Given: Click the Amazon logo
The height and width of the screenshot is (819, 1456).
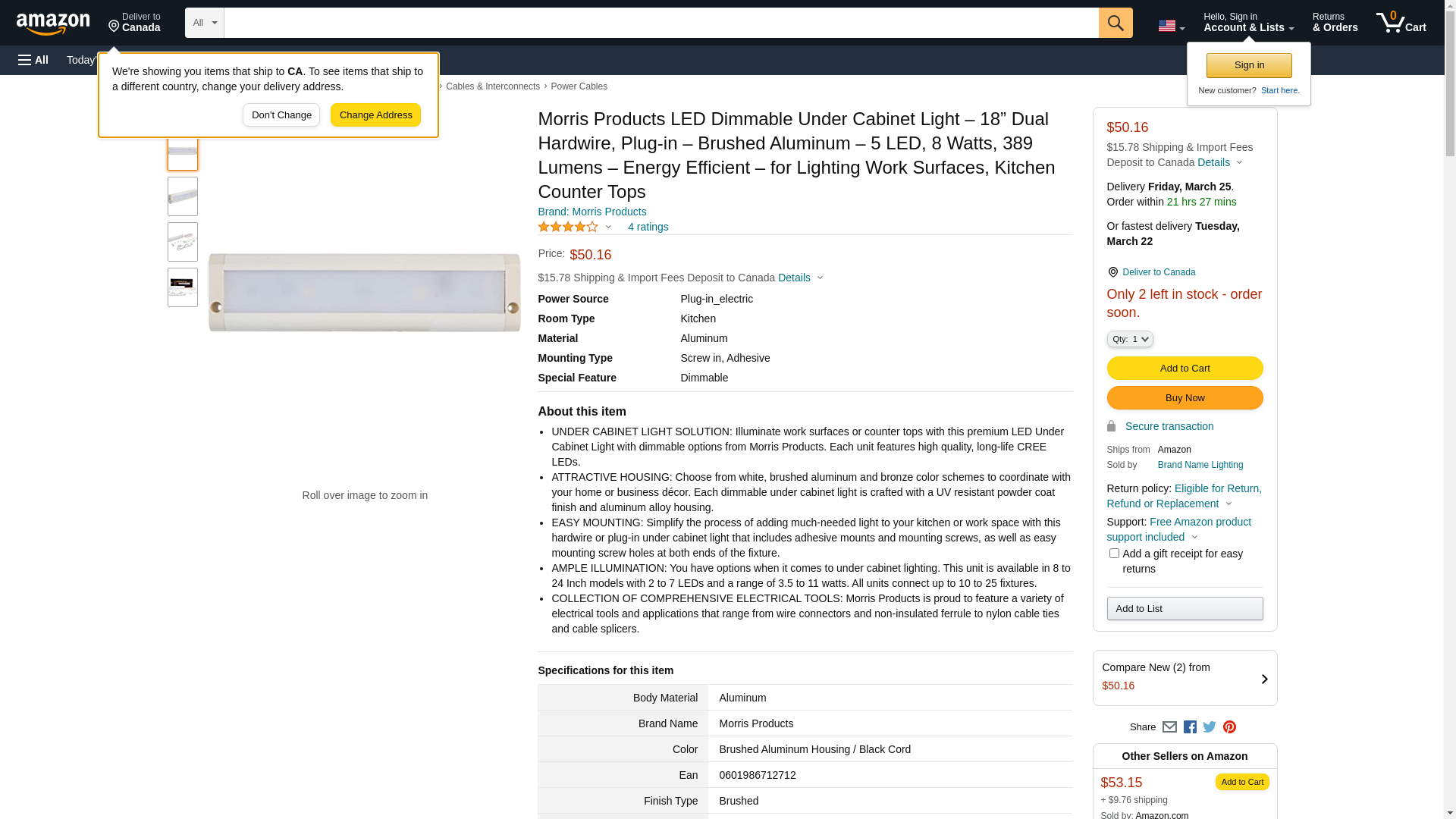Looking at the screenshot, I should point(53,24).
